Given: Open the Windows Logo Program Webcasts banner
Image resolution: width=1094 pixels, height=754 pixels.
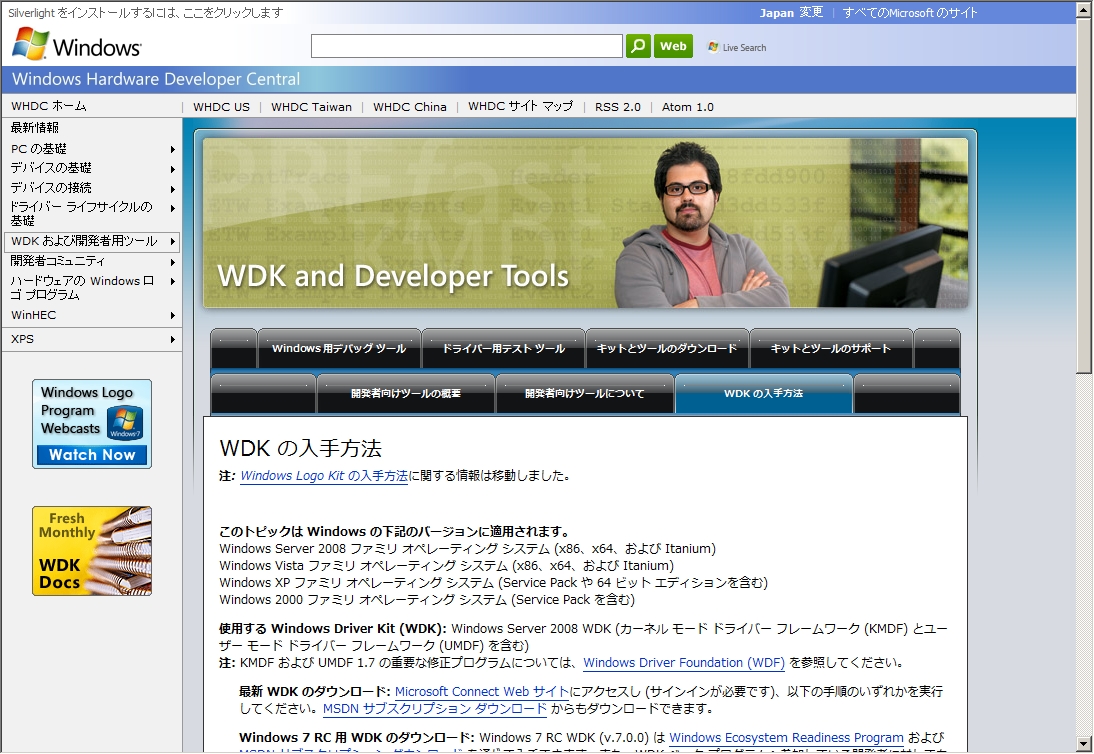Looking at the screenshot, I should 92,424.
